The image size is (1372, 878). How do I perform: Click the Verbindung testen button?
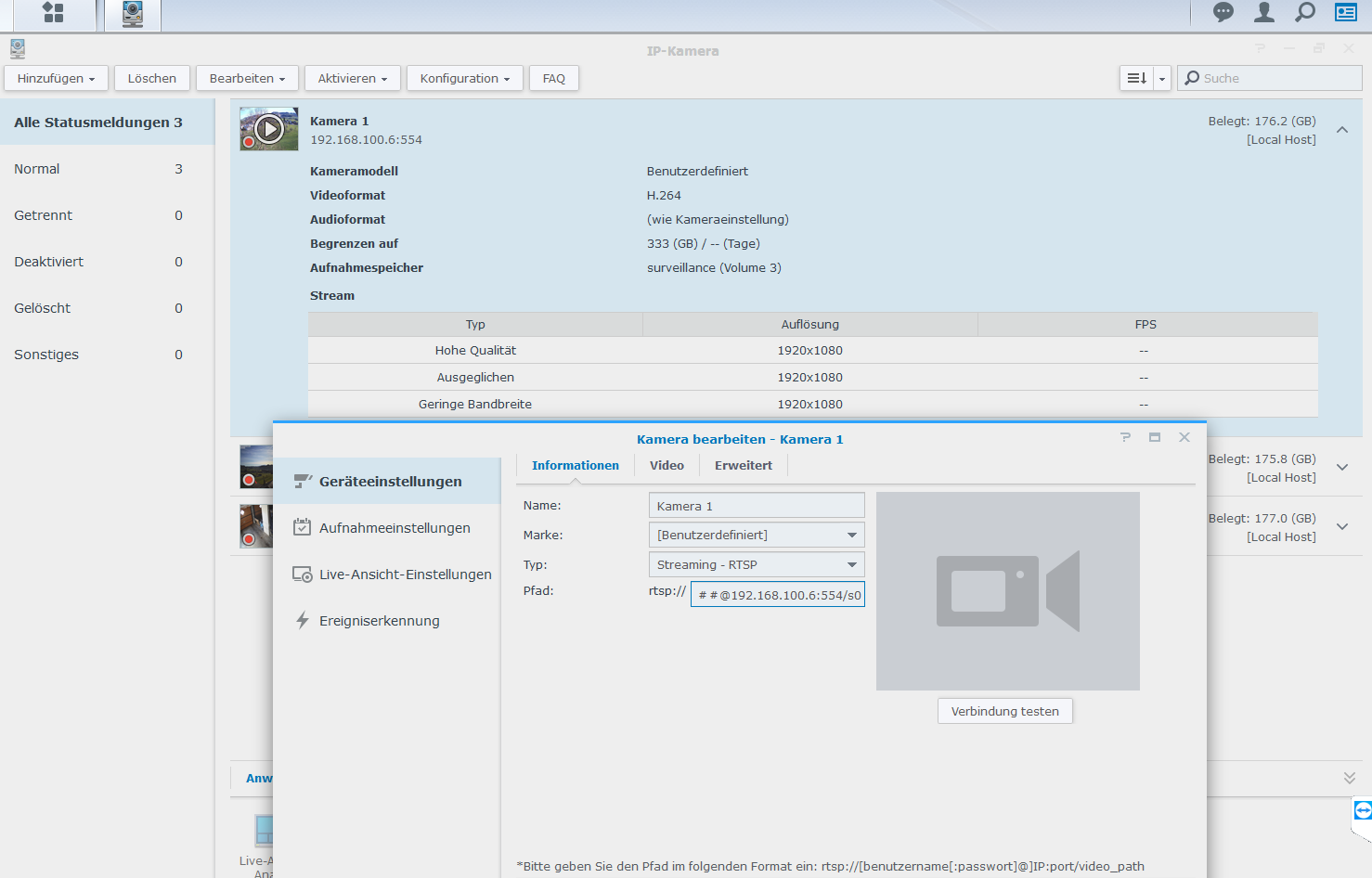click(1004, 712)
